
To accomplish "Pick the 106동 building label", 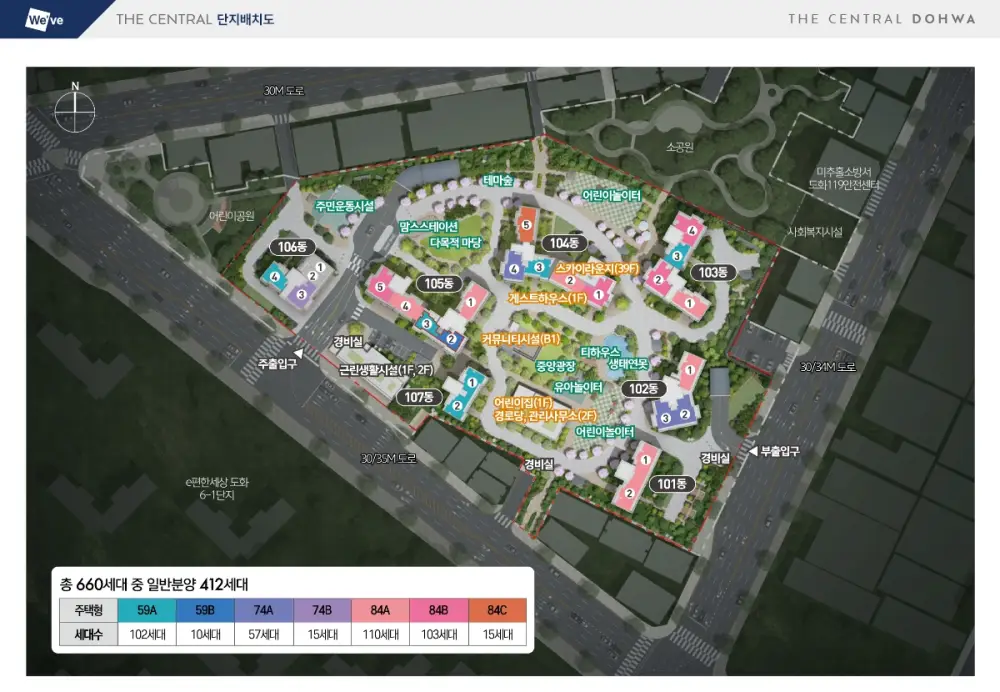I will coord(291,247).
